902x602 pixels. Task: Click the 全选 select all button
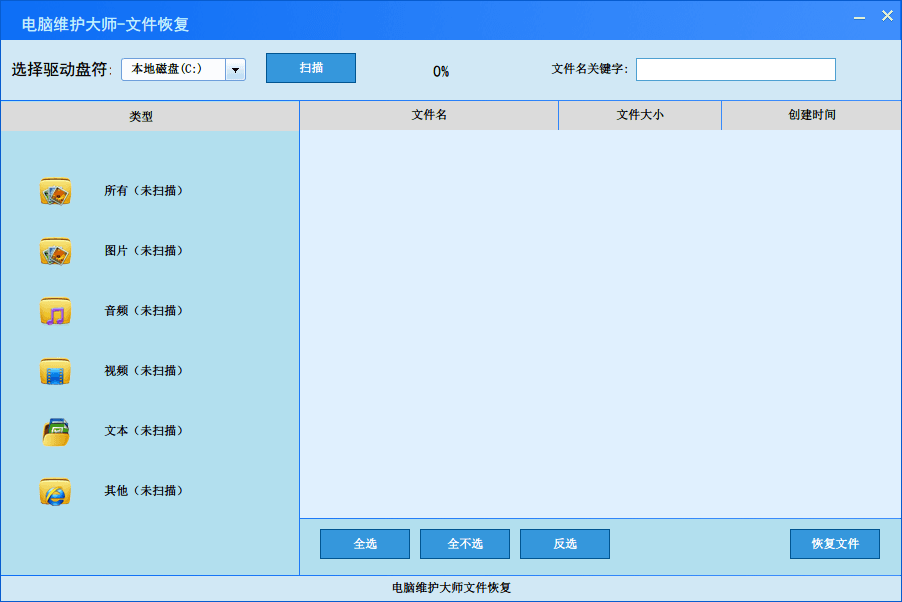[365, 544]
